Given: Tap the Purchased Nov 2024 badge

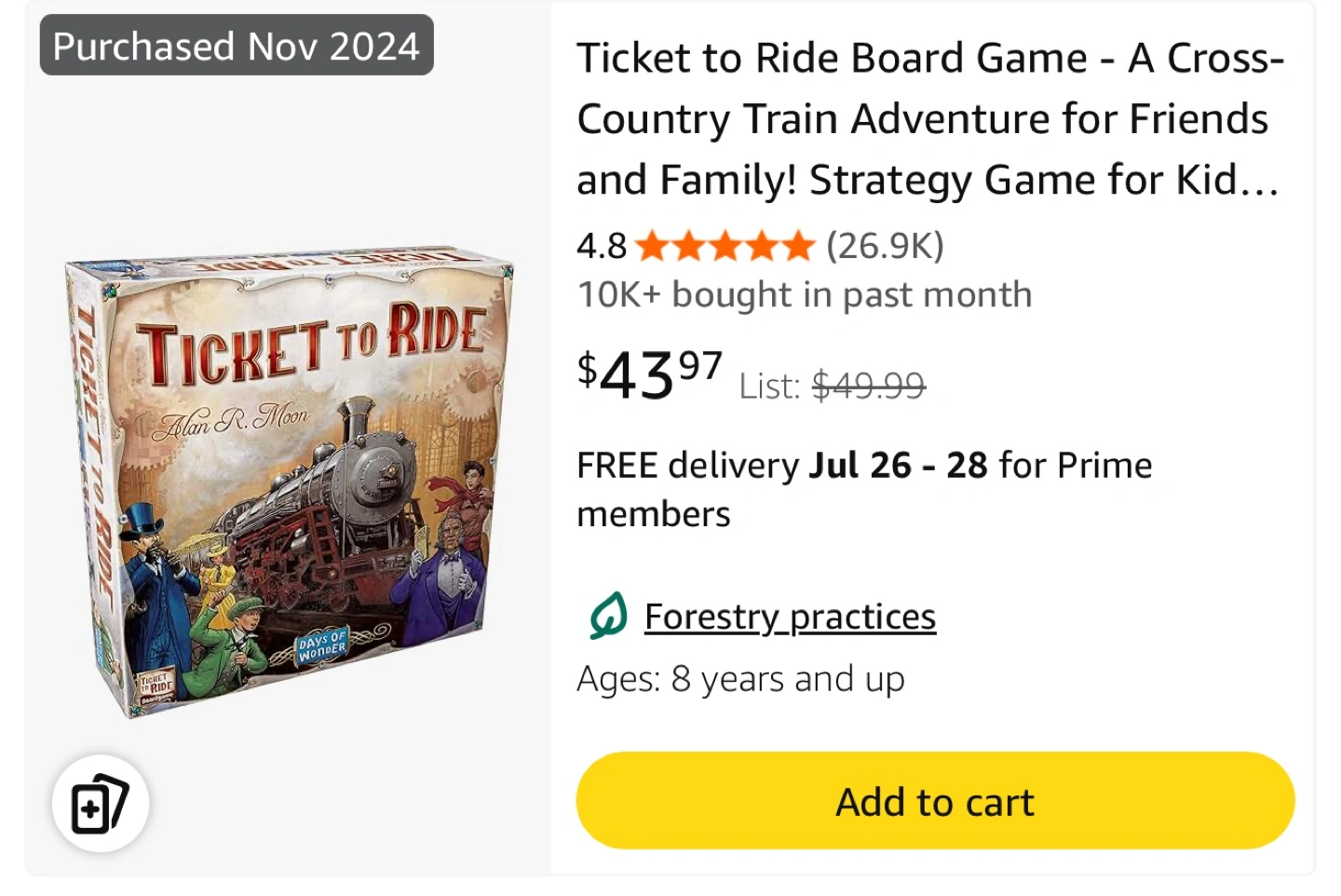Looking at the screenshot, I should 237,46.
